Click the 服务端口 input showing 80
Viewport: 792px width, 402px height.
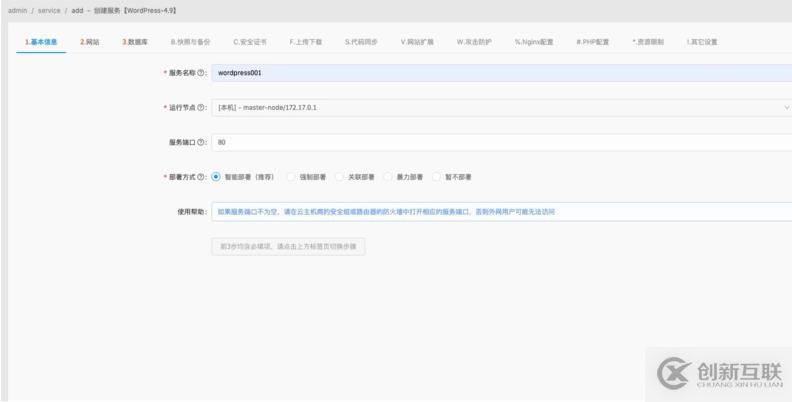pyautogui.click(x=500, y=142)
